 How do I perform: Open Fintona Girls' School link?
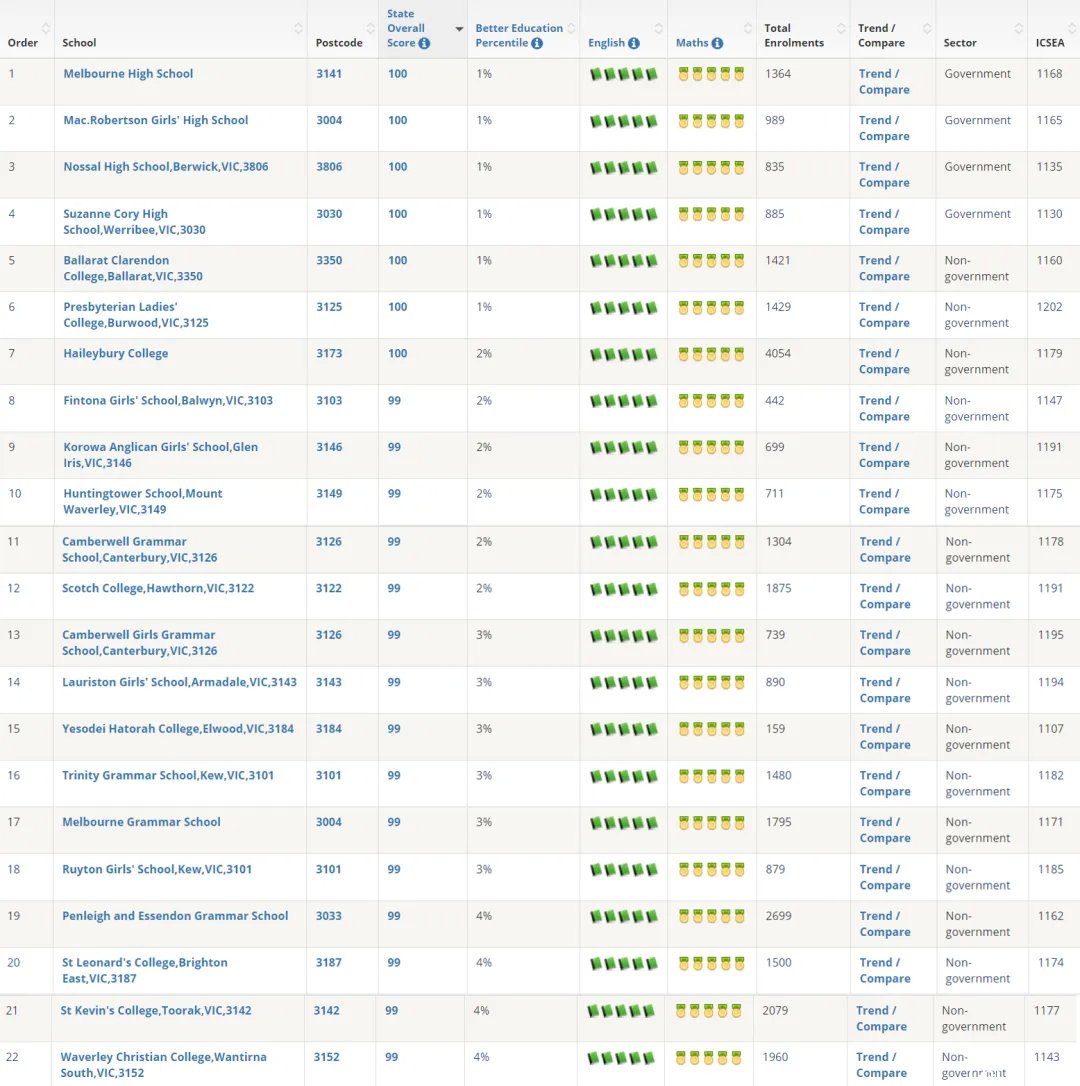click(x=168, y=400)
